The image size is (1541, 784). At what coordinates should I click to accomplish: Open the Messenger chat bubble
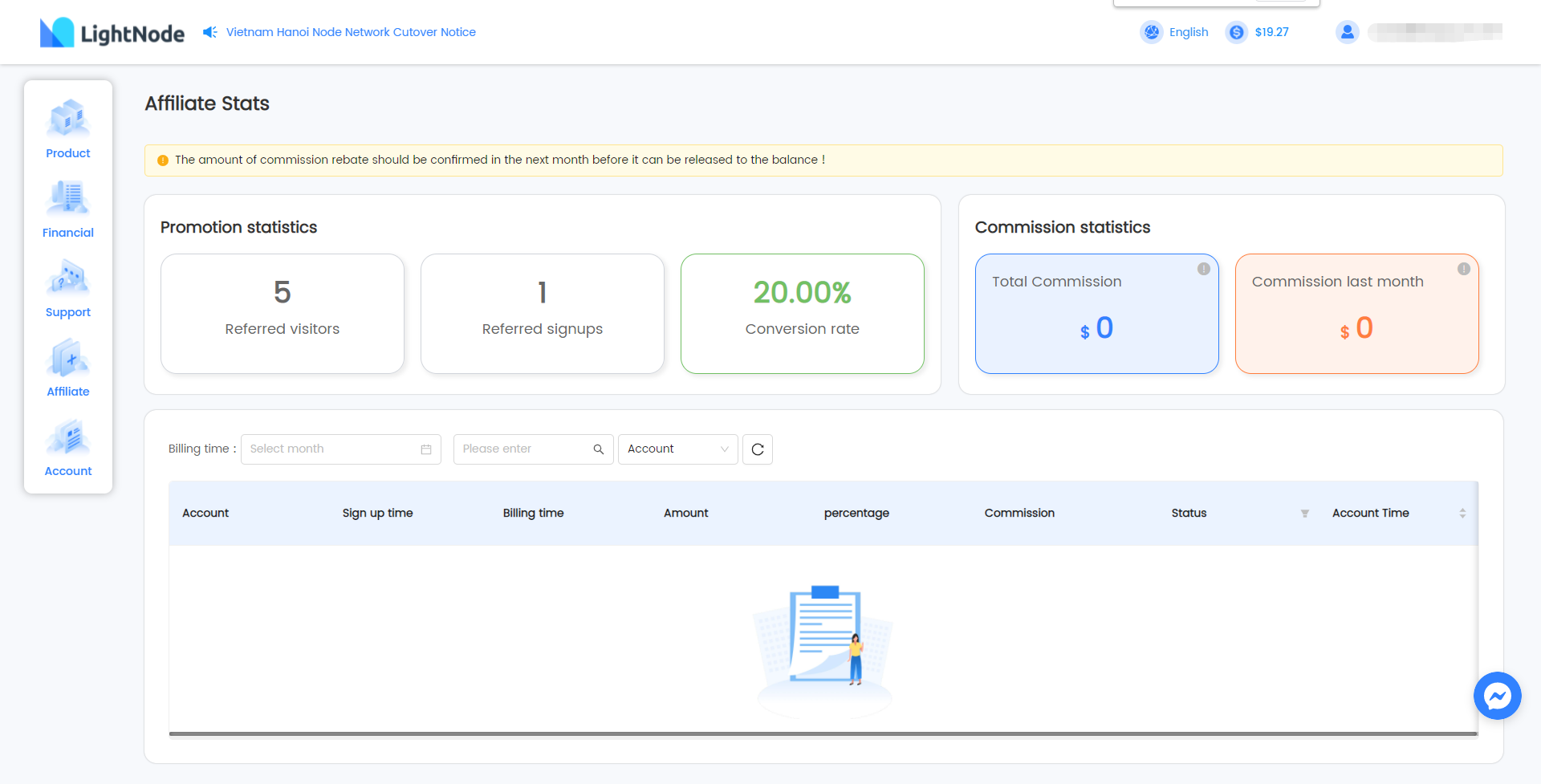1498,696
